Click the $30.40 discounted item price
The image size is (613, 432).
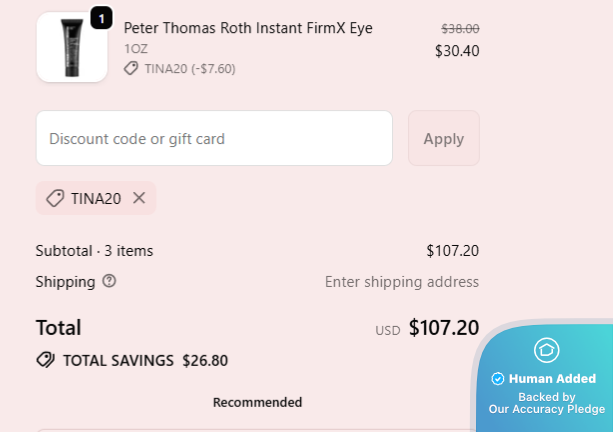click(x=457, y=50)
